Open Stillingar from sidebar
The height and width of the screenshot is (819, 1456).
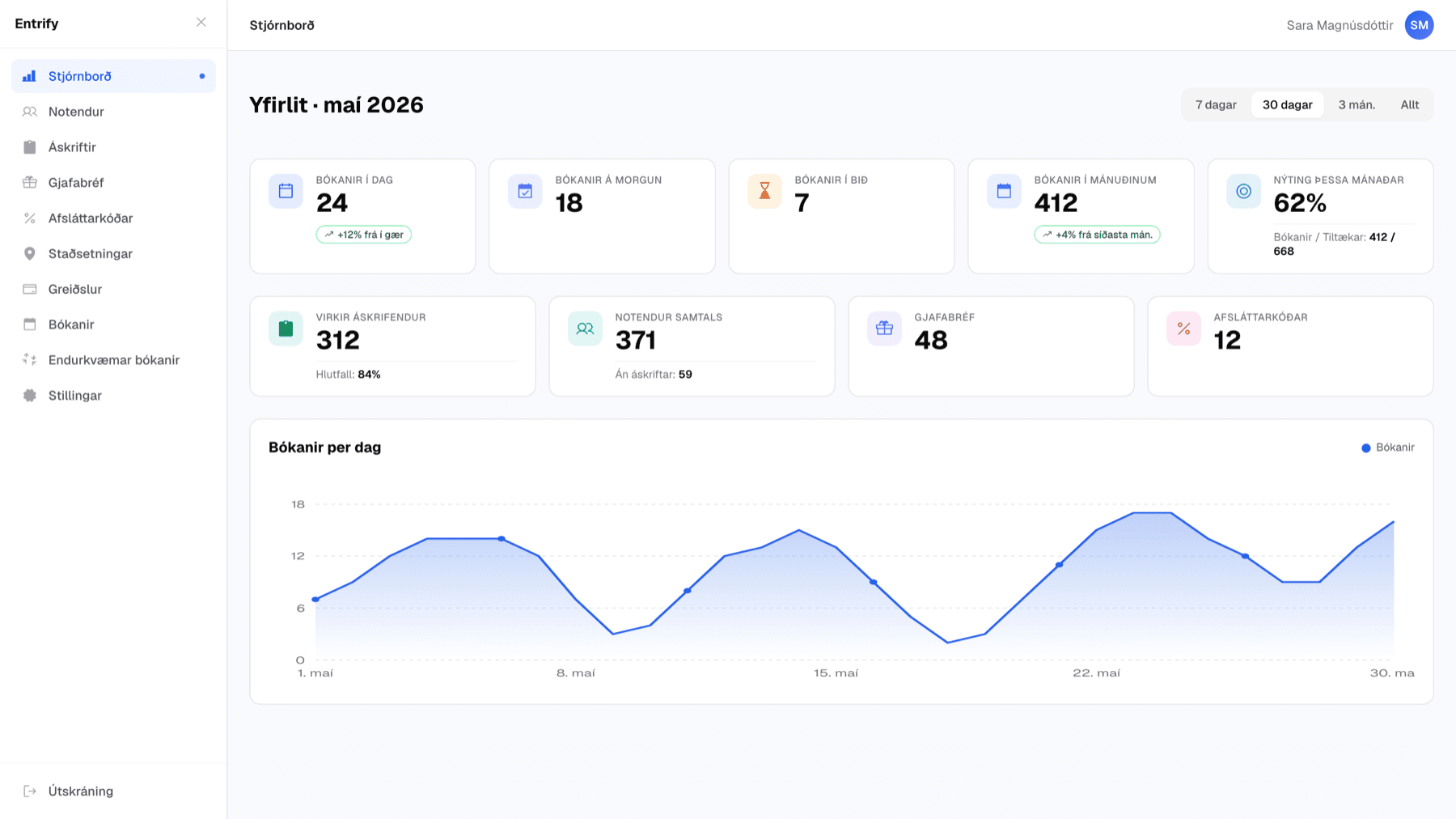pos(113,396)
